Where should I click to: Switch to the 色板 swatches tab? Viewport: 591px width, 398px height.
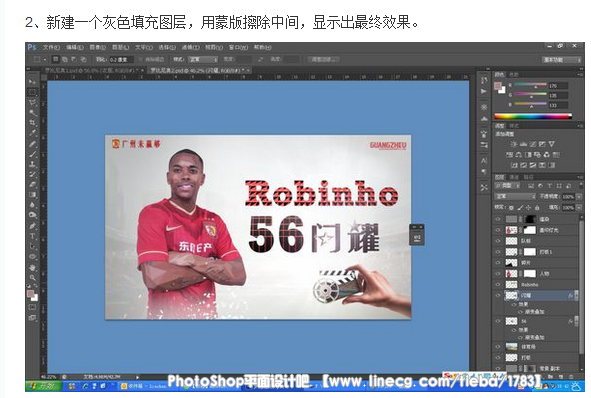514,75
